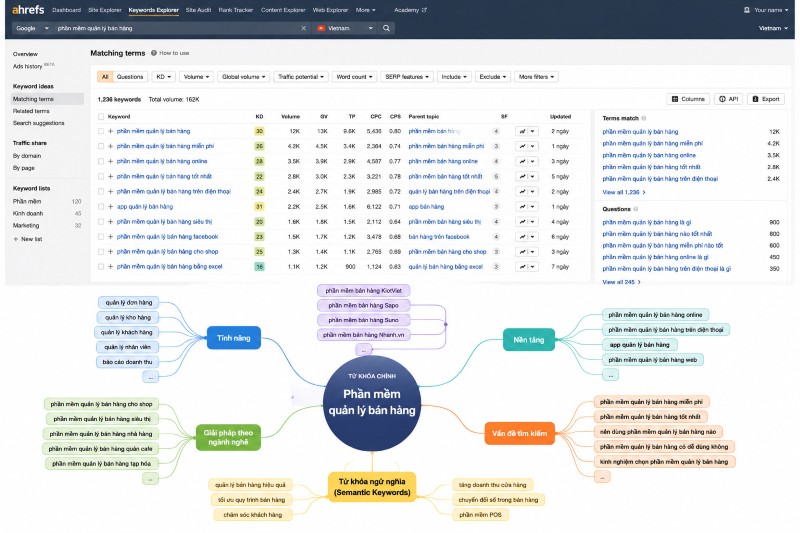Switch to the Questions tab
This screenshot has height=533, width=800.
click(130, 77)
